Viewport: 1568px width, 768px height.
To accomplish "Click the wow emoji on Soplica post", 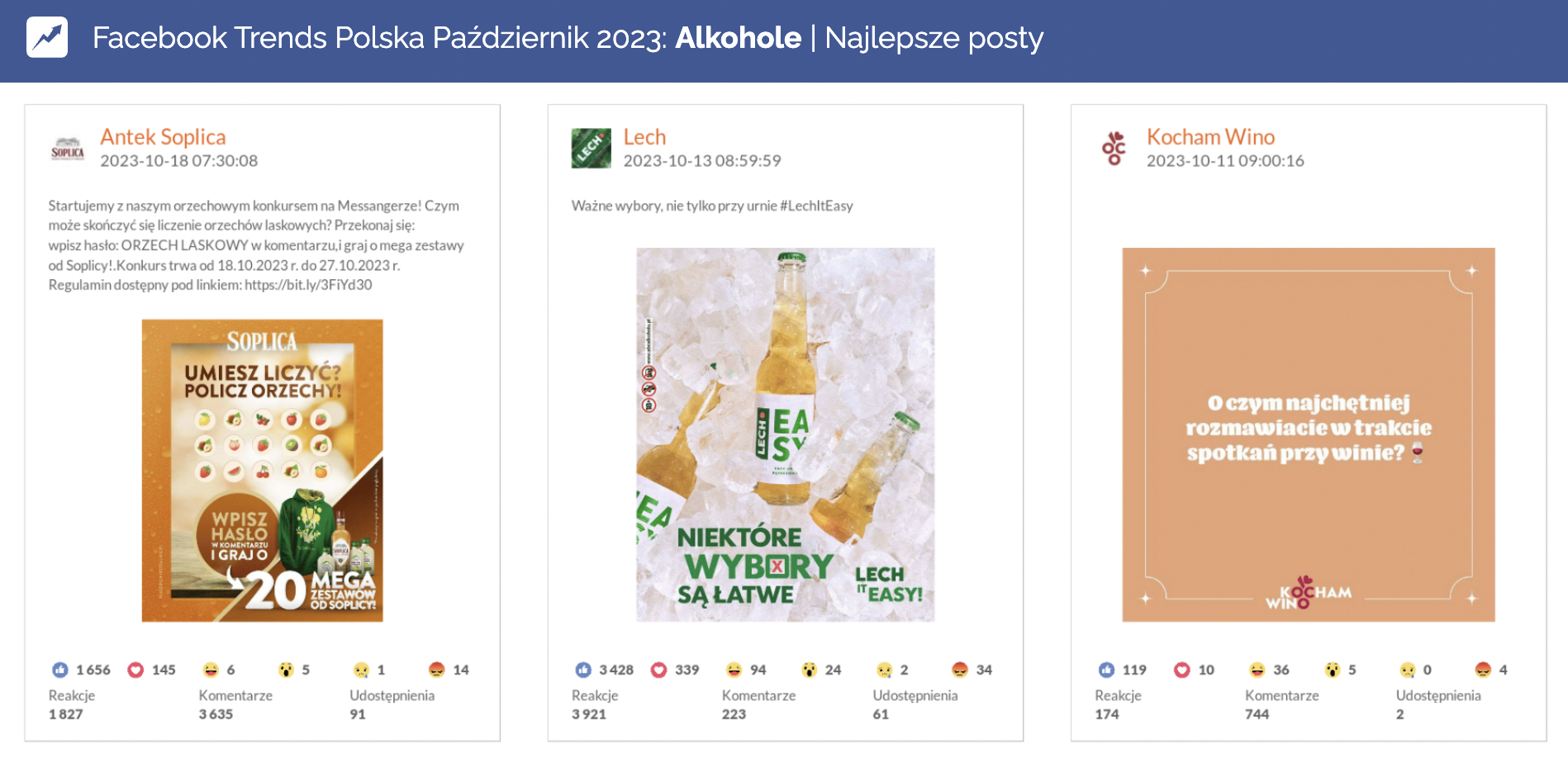I will pos(286,670).
